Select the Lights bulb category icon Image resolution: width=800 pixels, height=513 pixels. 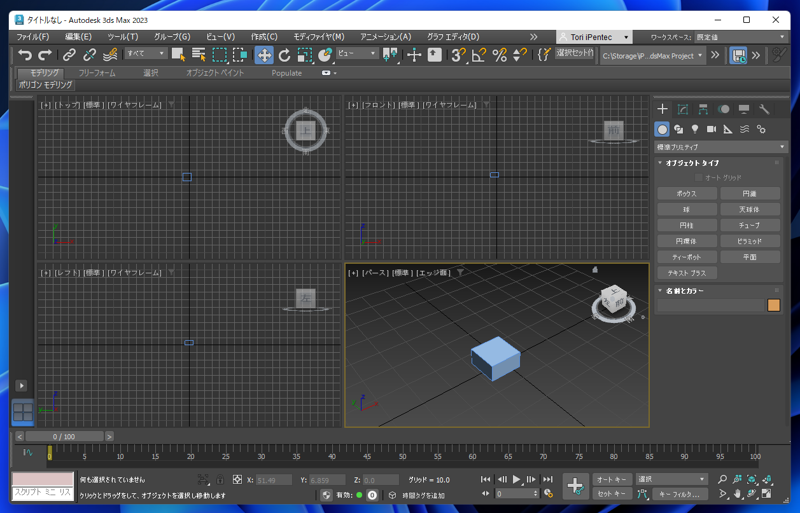[695, 129]
